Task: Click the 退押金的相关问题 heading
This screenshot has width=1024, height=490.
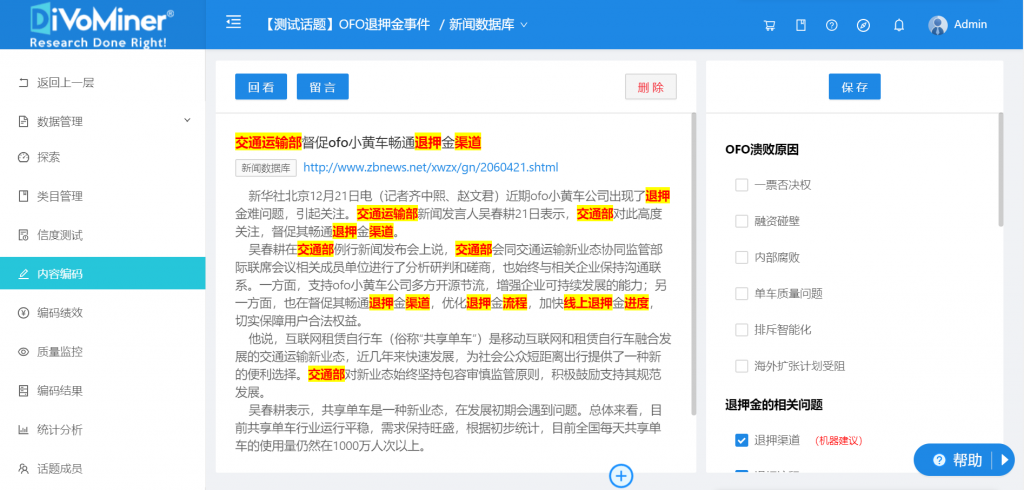Action: [x=773, y=404]
